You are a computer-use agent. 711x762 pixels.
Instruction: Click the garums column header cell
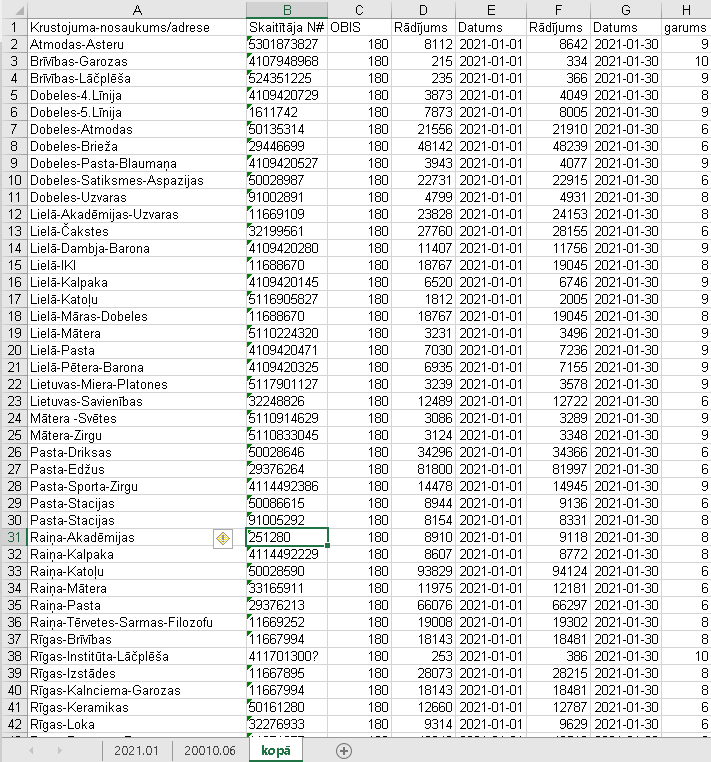[686, 27]
